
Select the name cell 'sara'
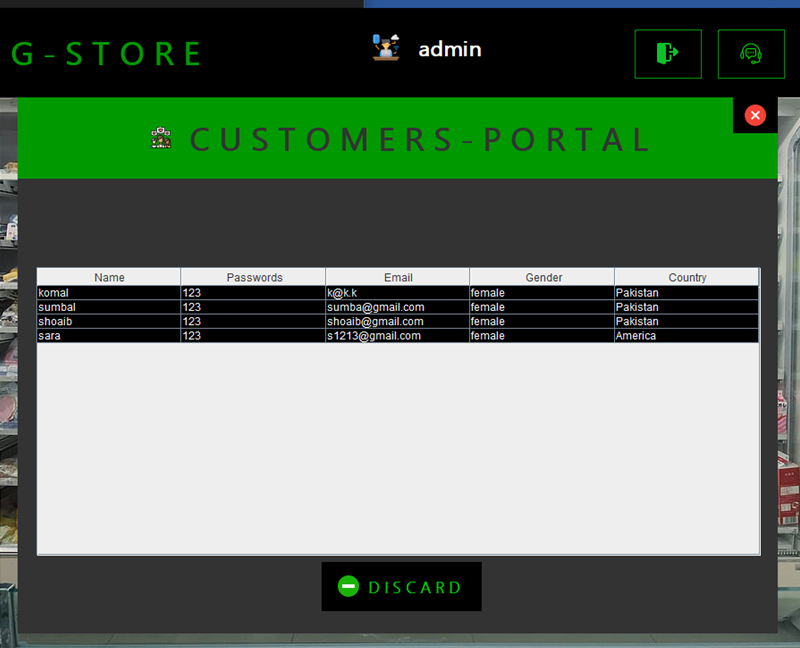[109, 336]
